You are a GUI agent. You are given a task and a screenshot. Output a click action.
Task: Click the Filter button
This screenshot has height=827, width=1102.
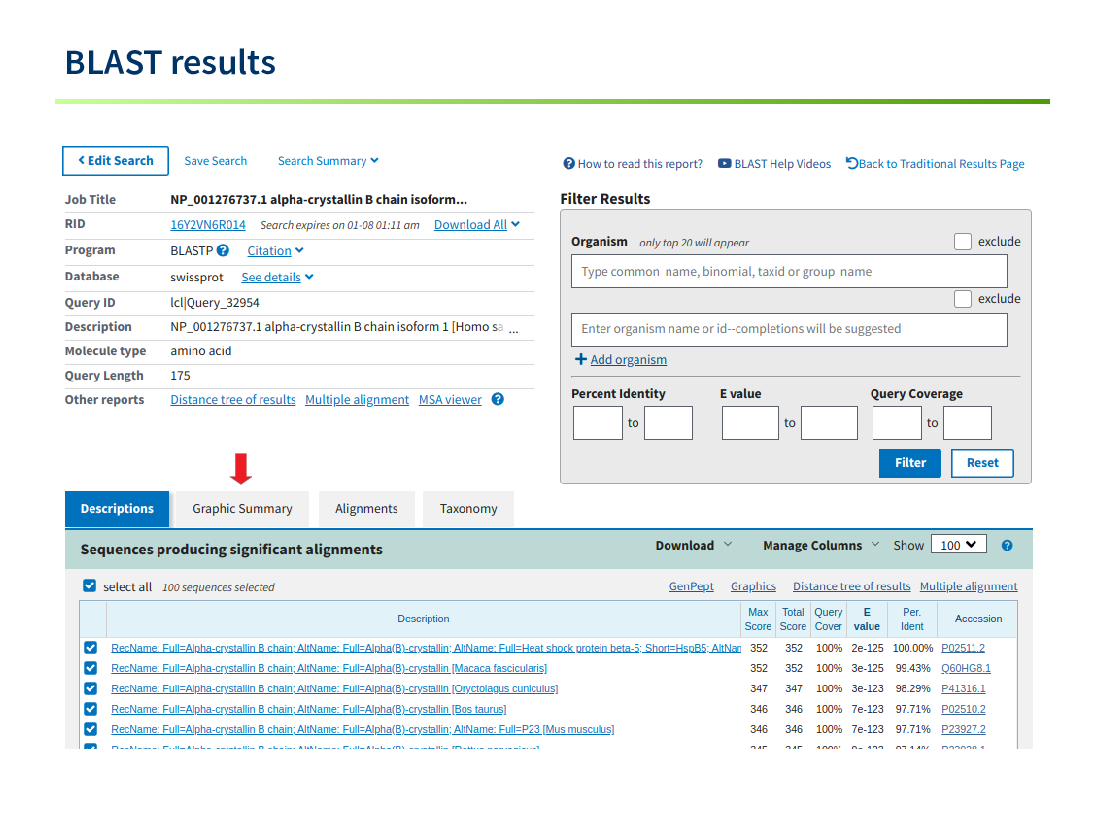click(x=909, y=463)
